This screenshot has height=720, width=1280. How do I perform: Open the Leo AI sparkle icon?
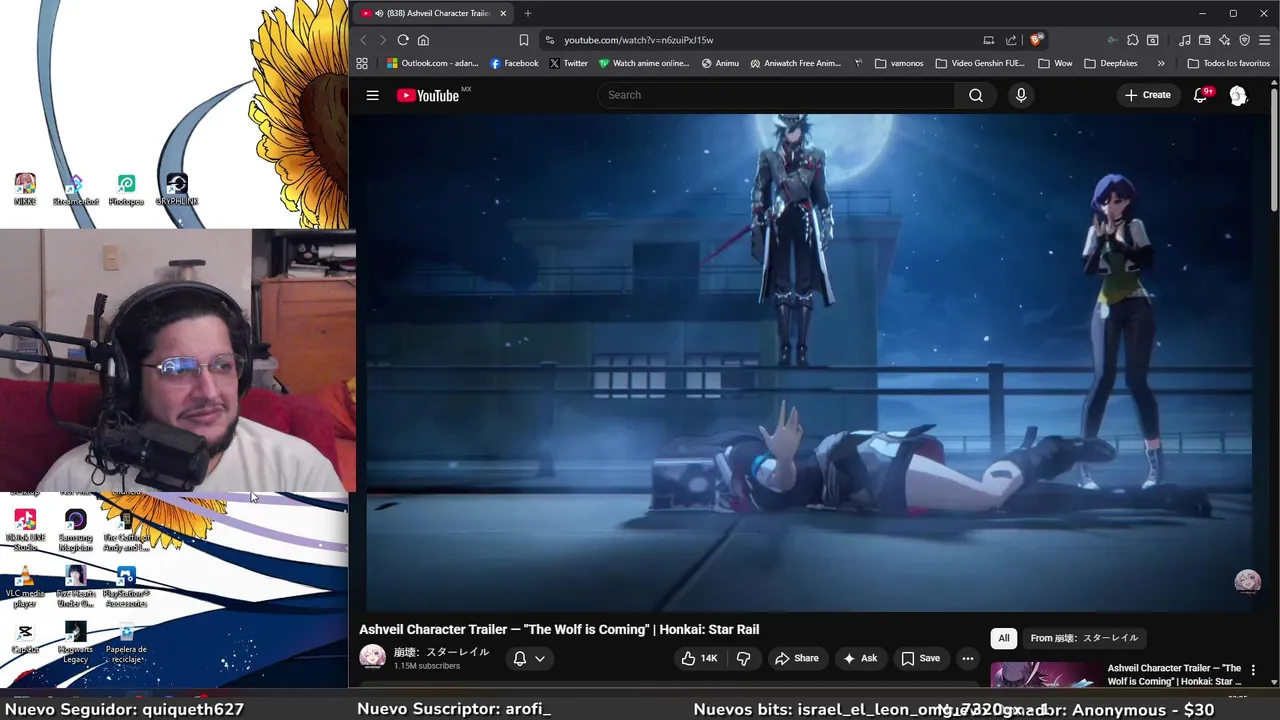click(1224, 40)
